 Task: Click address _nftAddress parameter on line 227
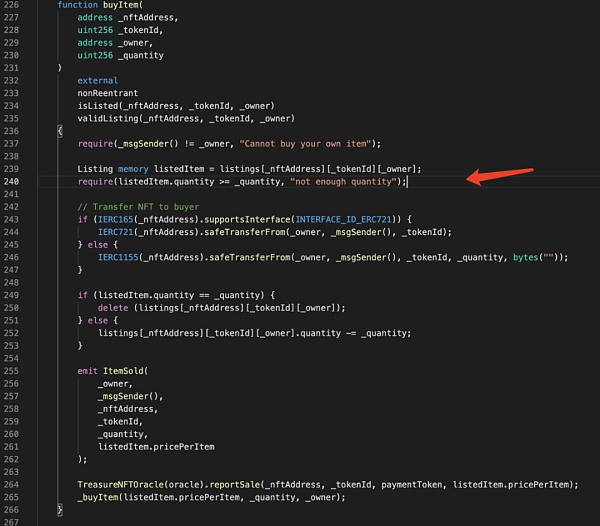(128, 18)
